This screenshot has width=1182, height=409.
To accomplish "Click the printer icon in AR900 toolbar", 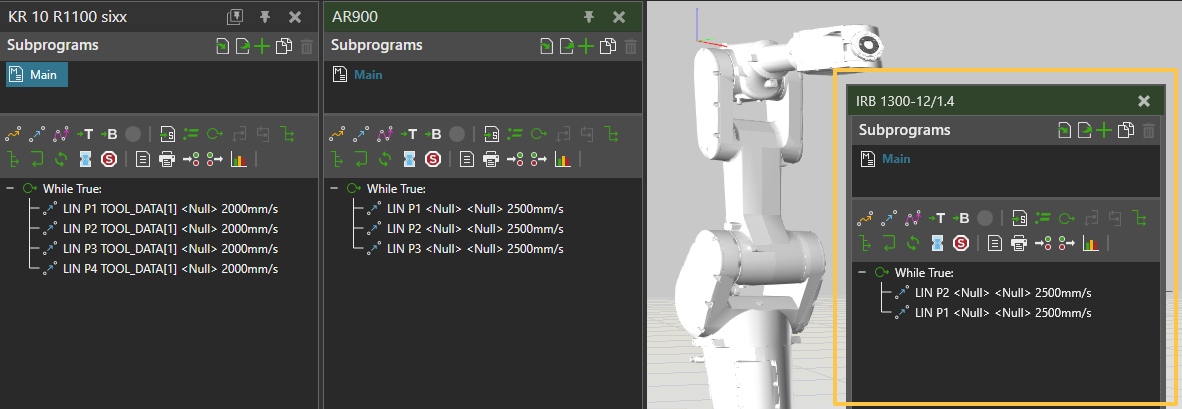I will click(x=491, y=159).
